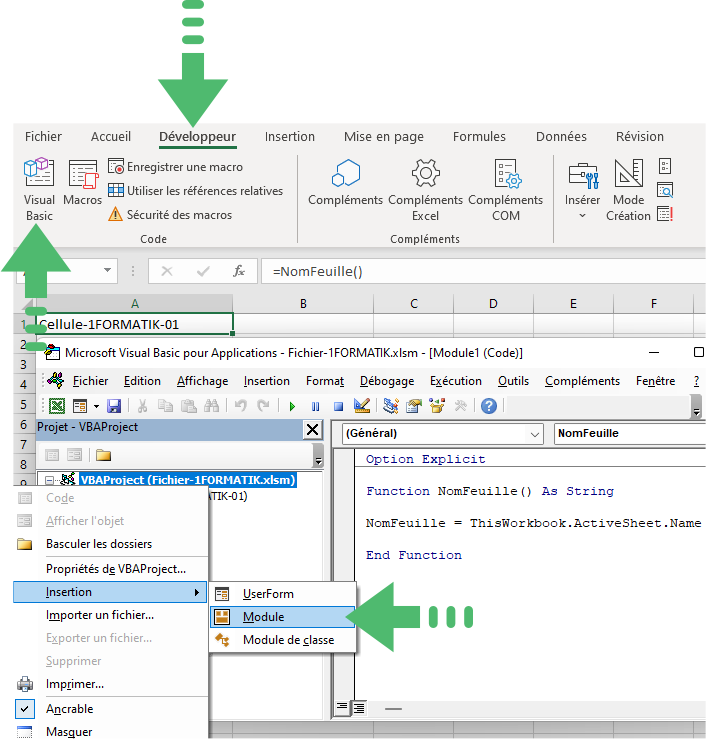Open Compléments COM dialog

pyautogui.click(x=506, y=189)
